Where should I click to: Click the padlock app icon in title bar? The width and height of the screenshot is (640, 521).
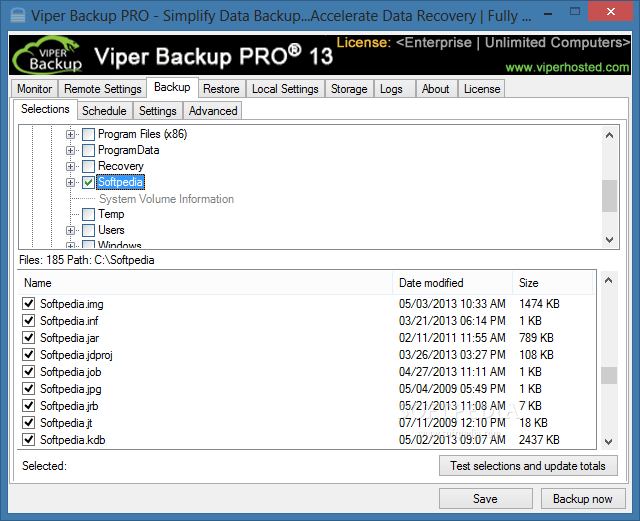coord(18,16)
